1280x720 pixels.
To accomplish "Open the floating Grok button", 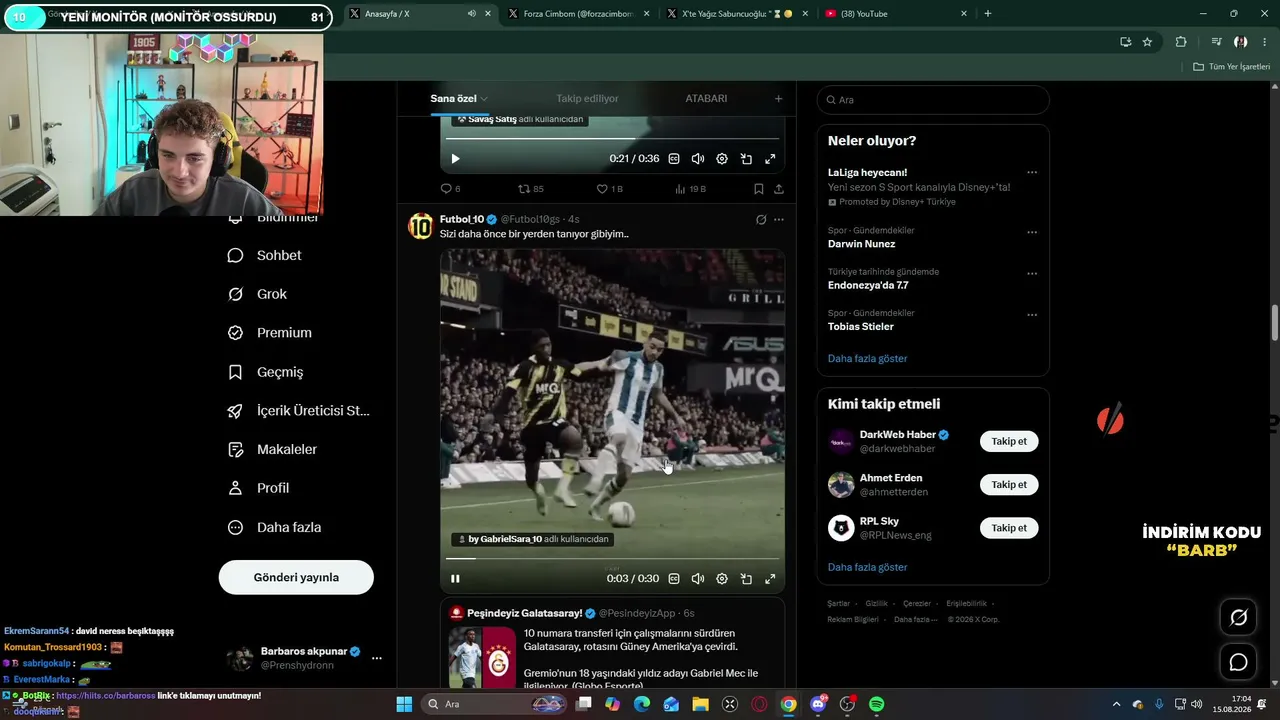I will tap(1238, 617).
